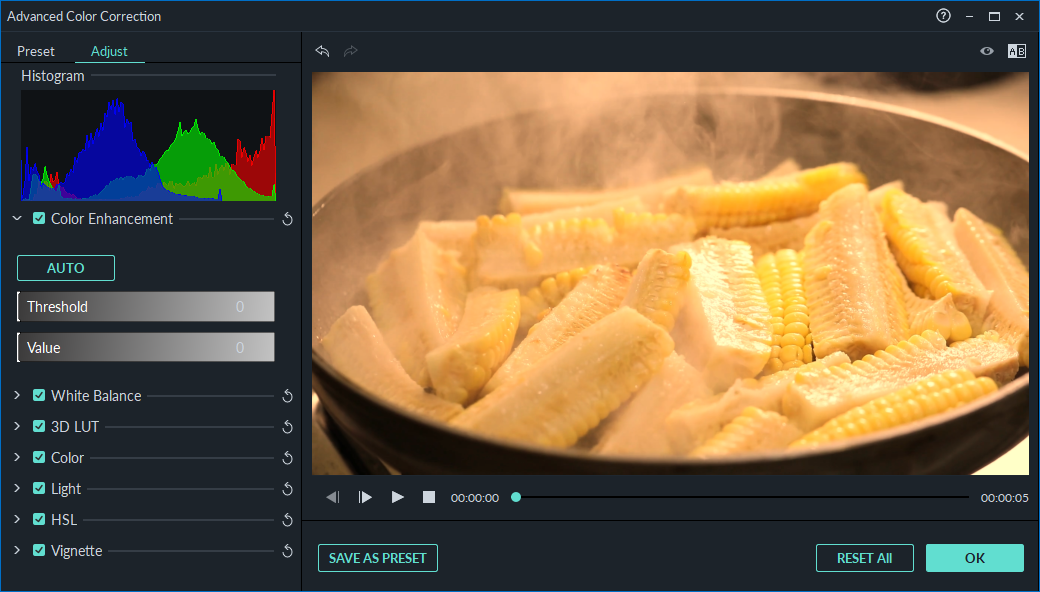Screen dimensions: 1040x592
Task: Expand the White Balance section
Action: click(x=17, y=396)
